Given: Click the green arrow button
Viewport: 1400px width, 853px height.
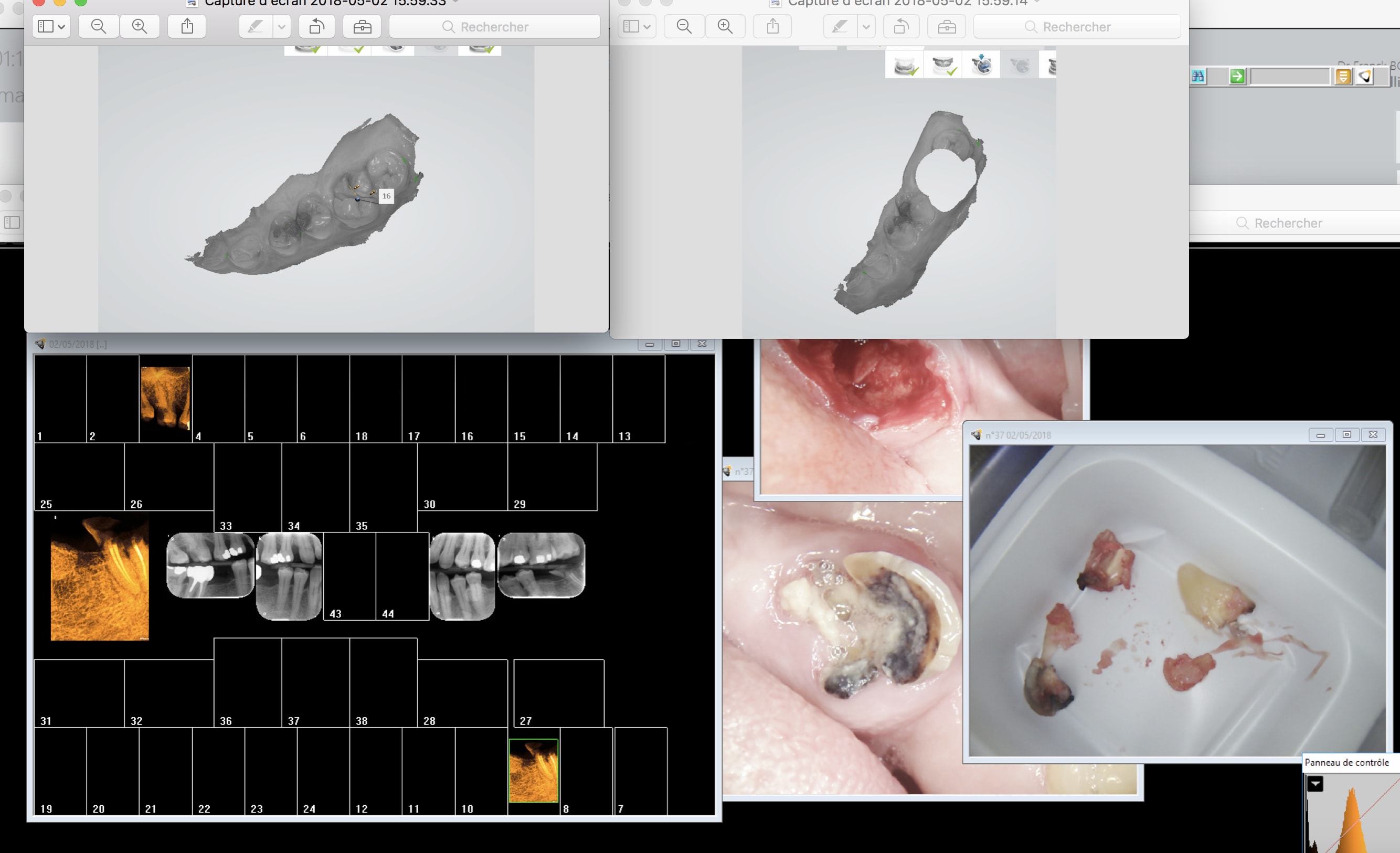Looking at the screenshot, I should (x=1236, y=76).
